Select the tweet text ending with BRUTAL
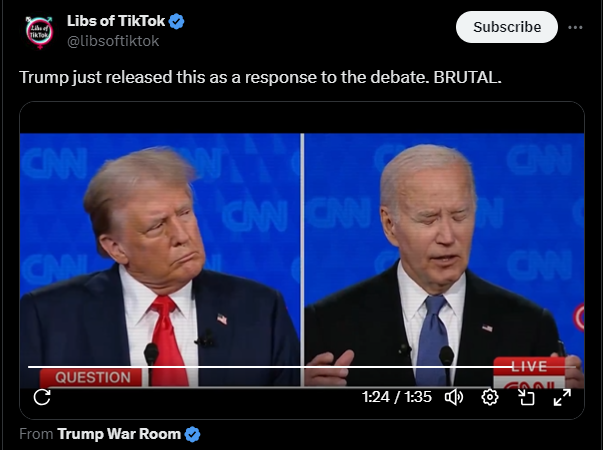 pos(260,77)
